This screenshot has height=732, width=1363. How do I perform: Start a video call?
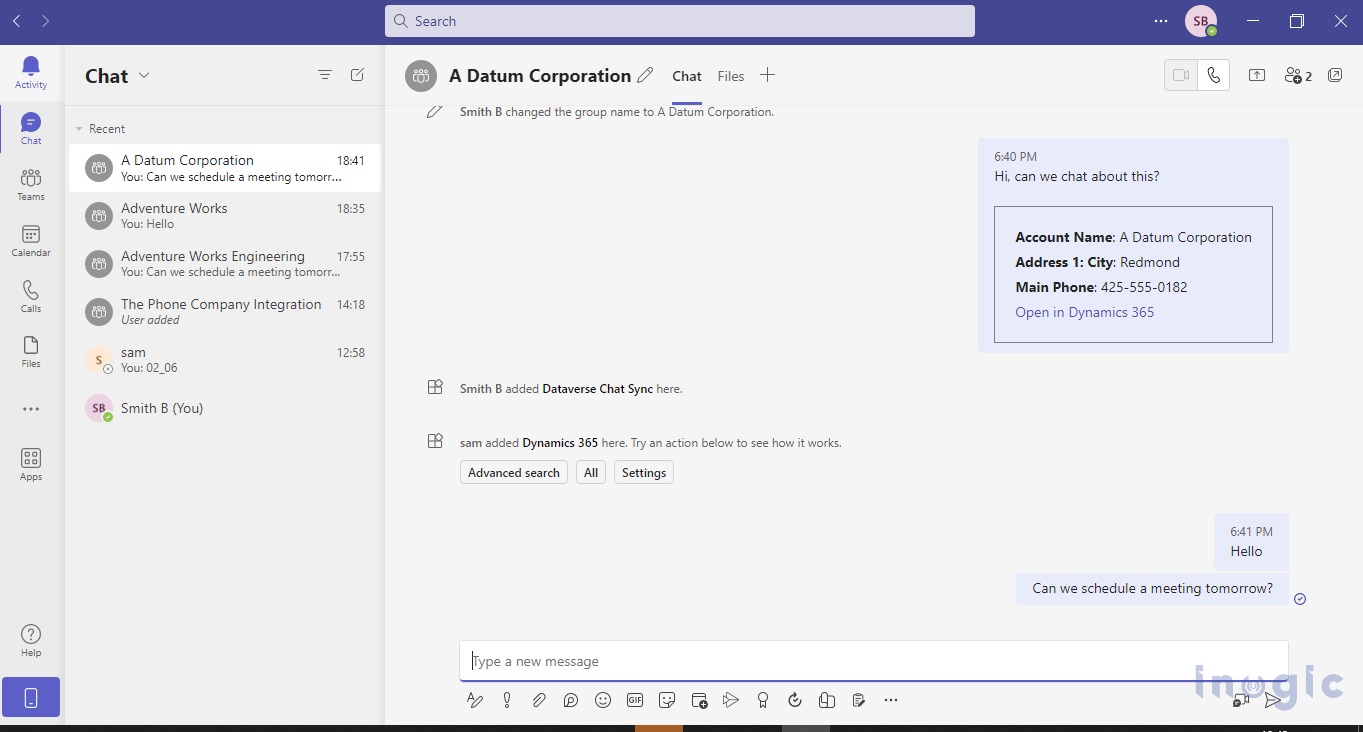point(1181,75)
